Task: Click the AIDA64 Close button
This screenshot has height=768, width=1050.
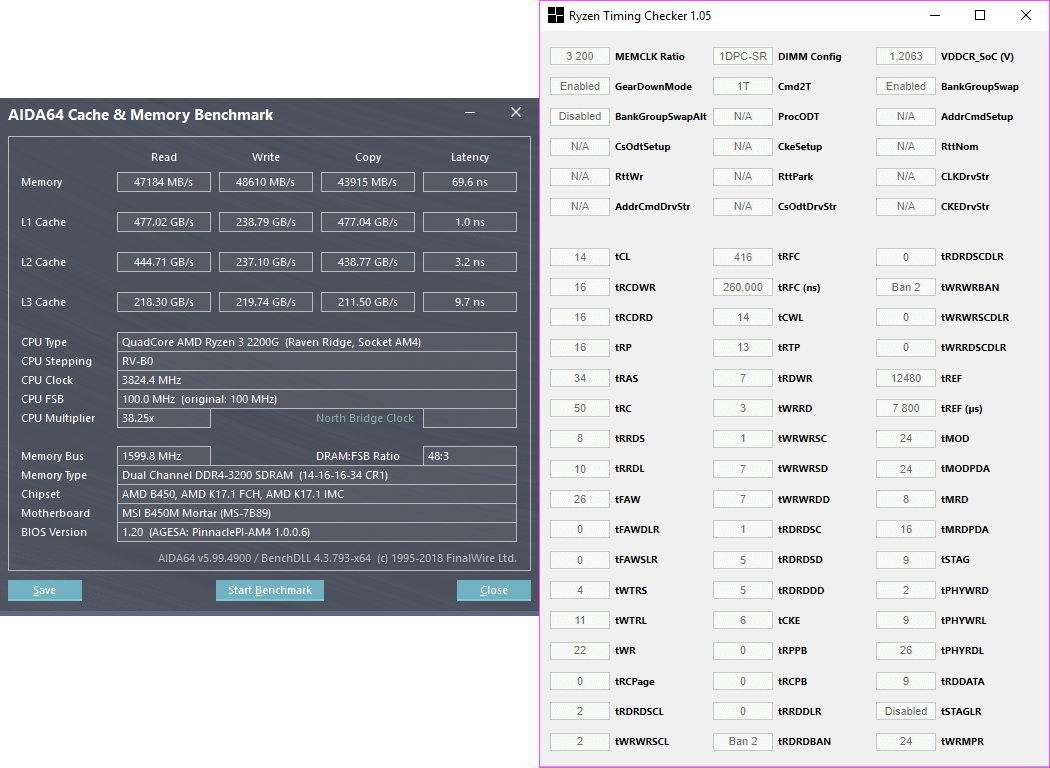Action: tap(494, 590)
